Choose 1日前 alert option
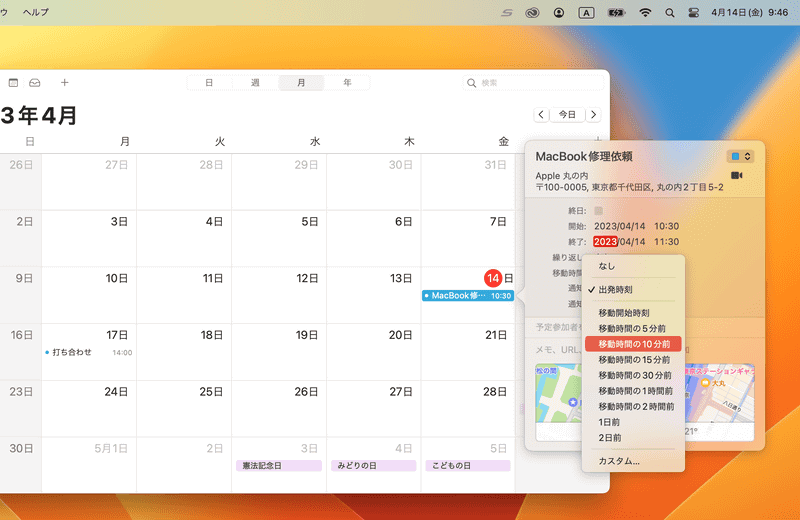 coord(633,423)
